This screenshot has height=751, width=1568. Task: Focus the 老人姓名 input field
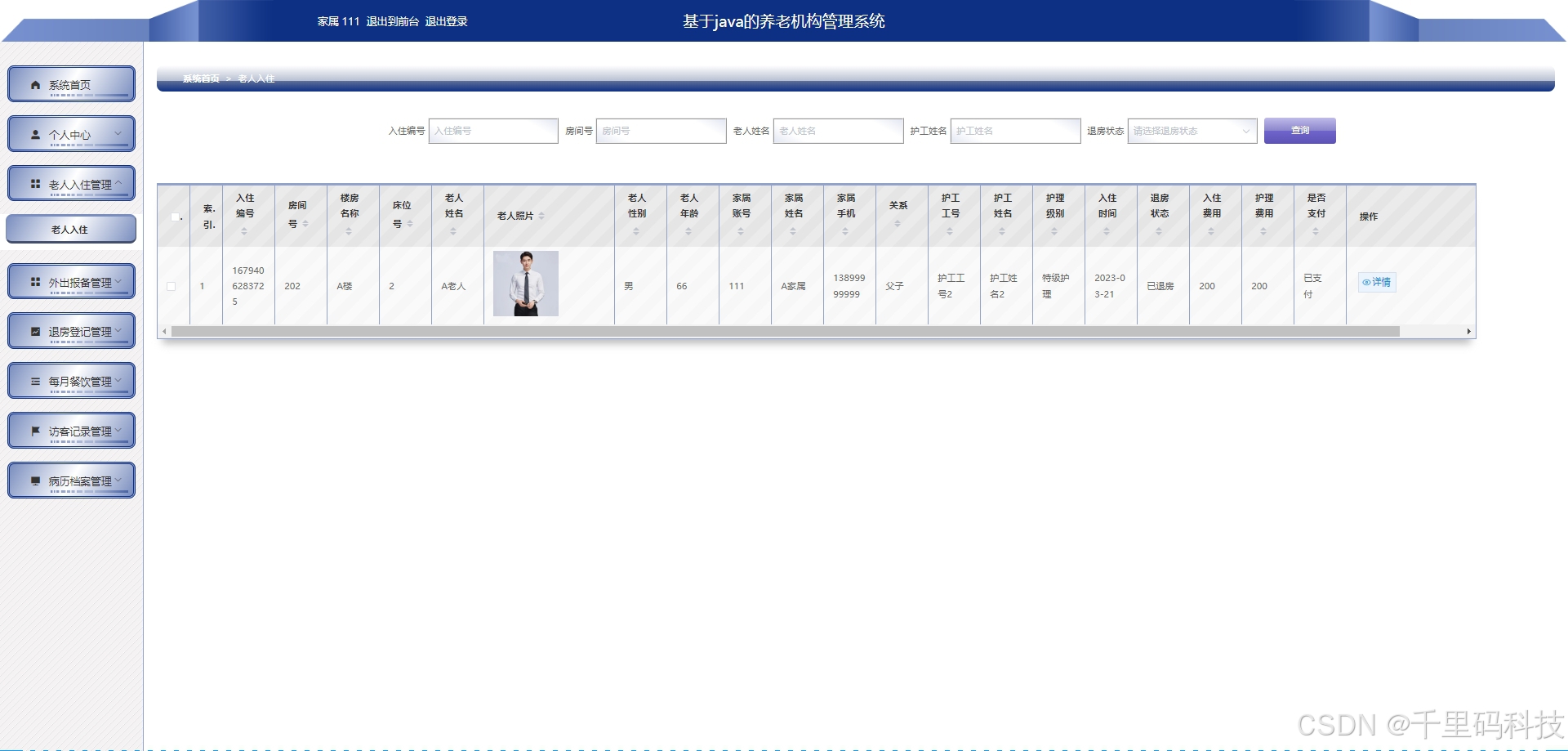coord(838,131)
